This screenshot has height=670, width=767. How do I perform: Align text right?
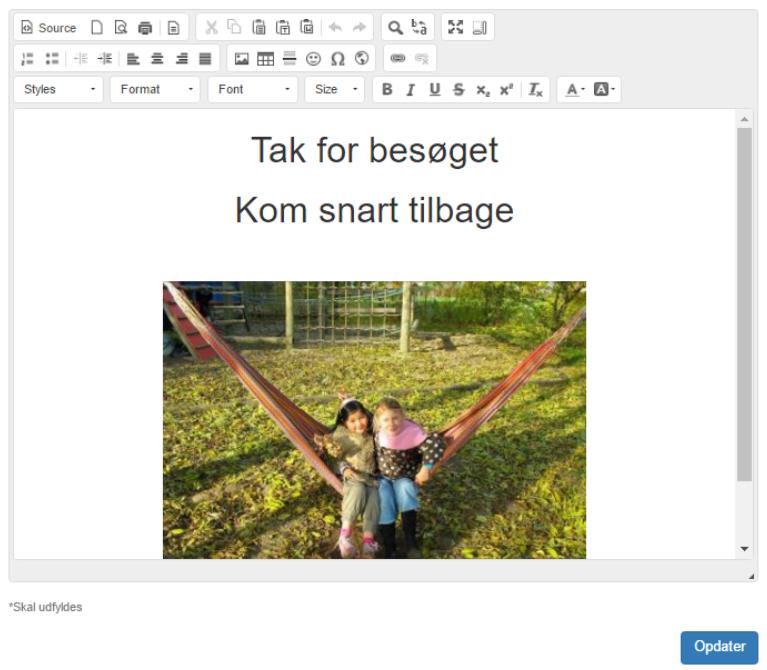pyautogui.click(x=181, y=59)
